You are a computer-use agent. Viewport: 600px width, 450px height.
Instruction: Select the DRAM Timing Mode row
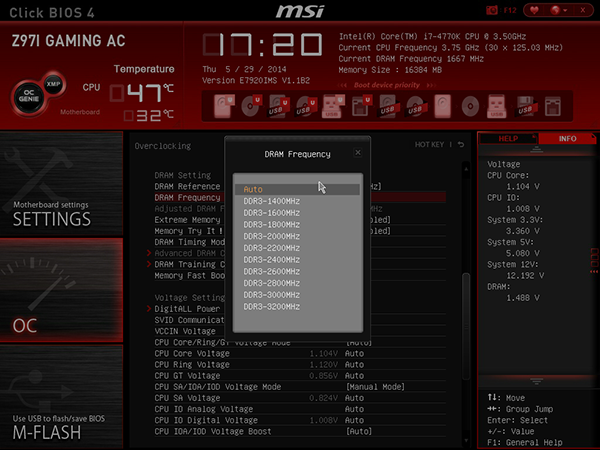click(x=300, y=242)
